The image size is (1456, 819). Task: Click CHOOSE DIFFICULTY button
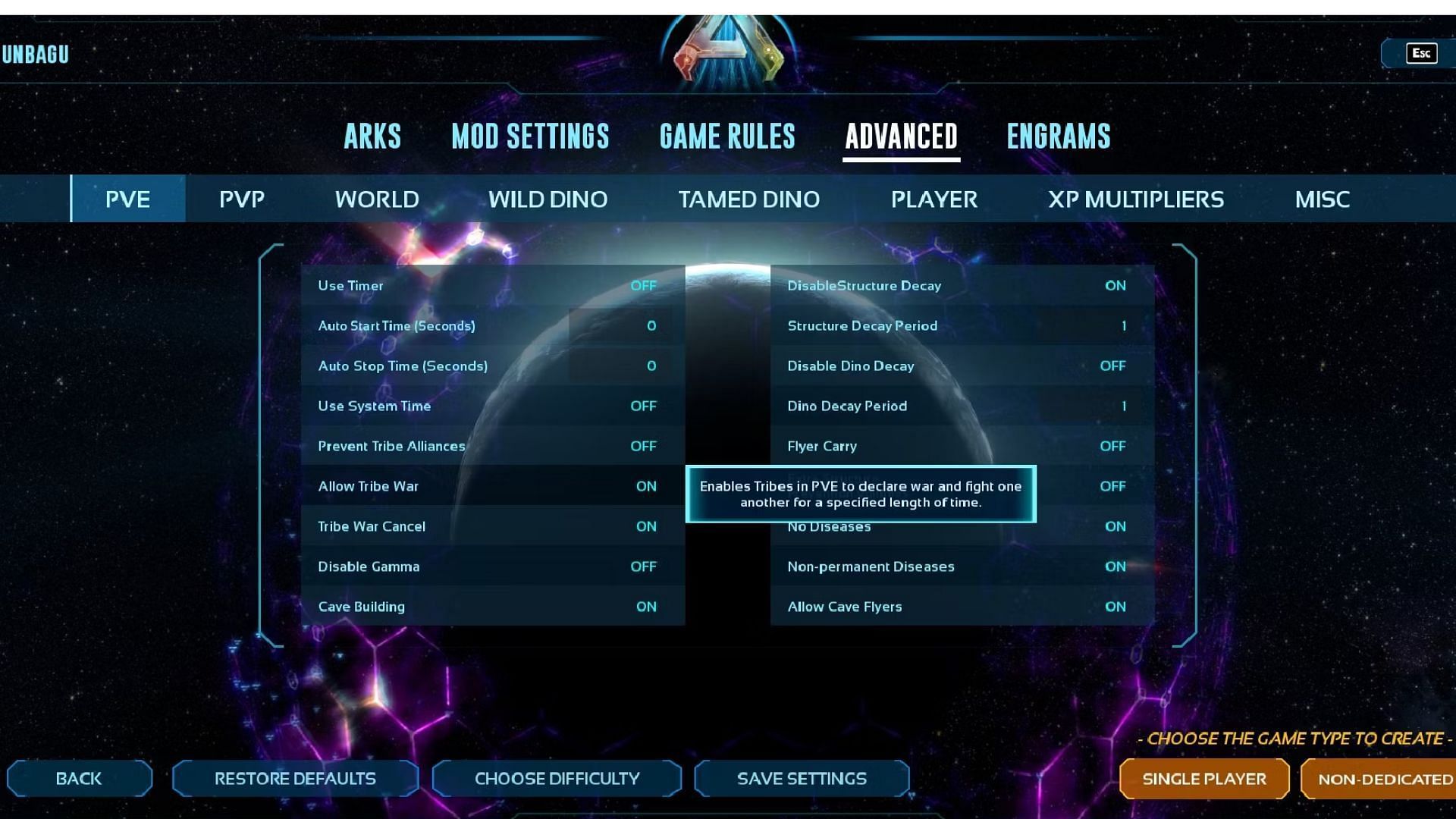[x=557, y=778]
